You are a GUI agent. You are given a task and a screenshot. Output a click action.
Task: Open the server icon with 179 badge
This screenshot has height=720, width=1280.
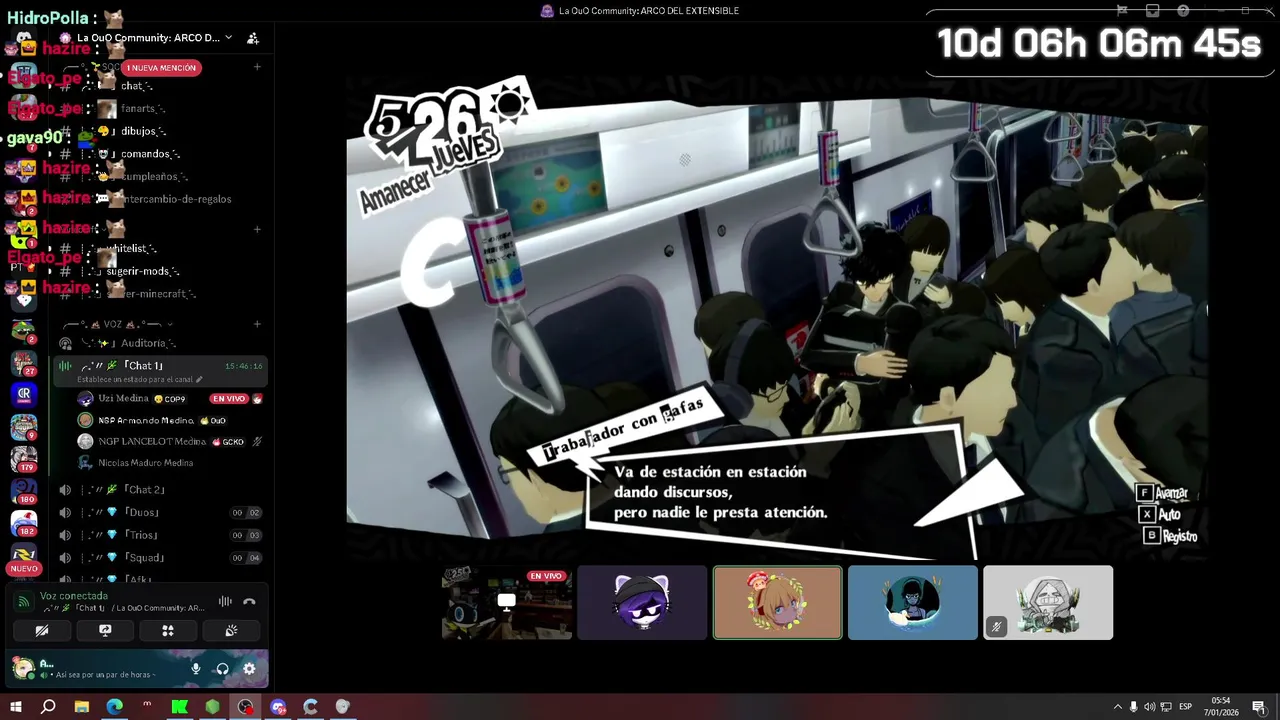click(x=24, y=459)
